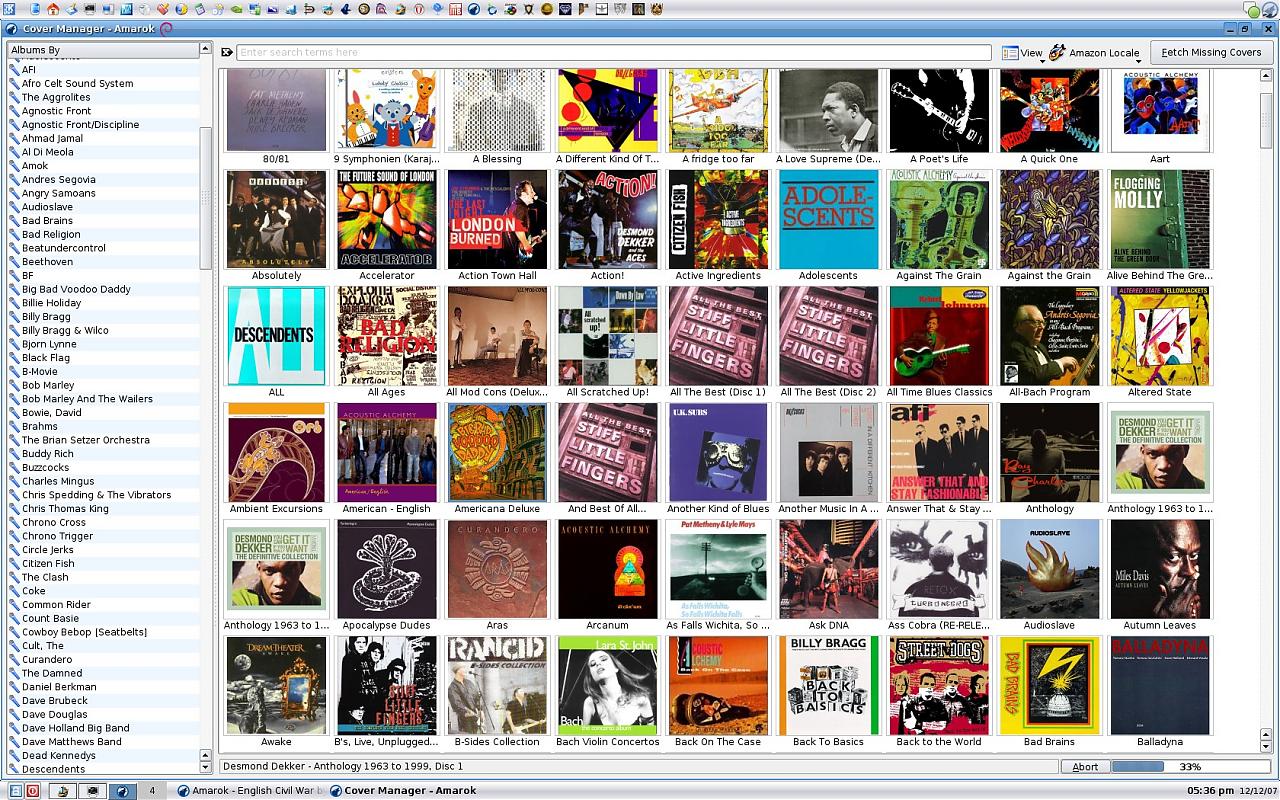
Task: Select the Accelerator album cover
Action: (x=387, y=219)
